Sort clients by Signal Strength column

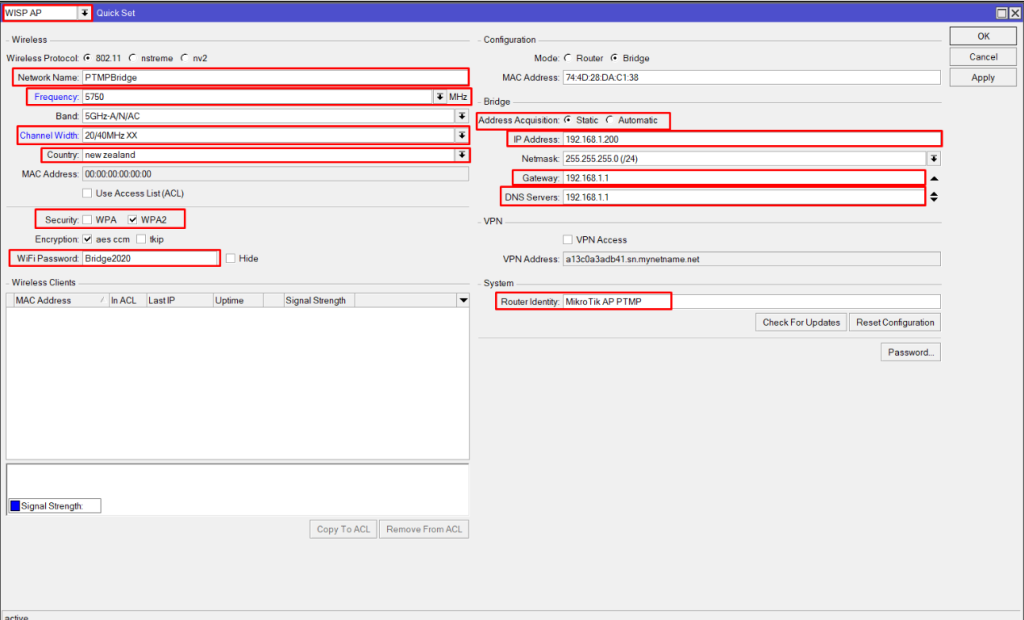pos(316,300)
